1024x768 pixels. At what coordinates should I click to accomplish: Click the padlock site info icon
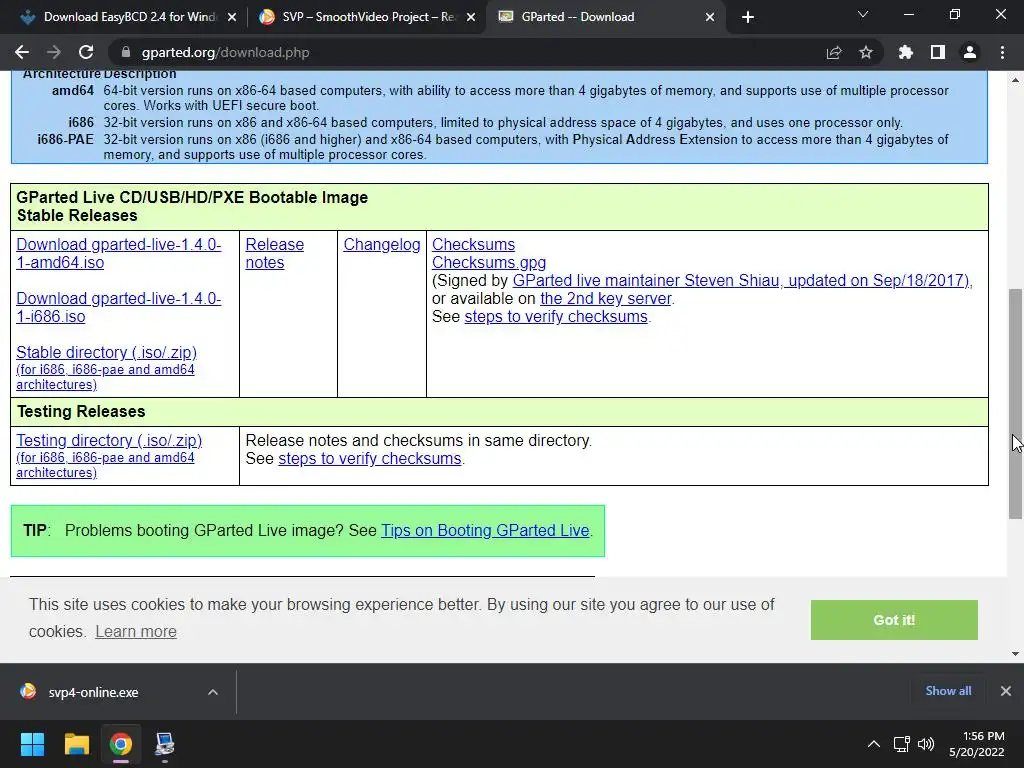(126, 52)
